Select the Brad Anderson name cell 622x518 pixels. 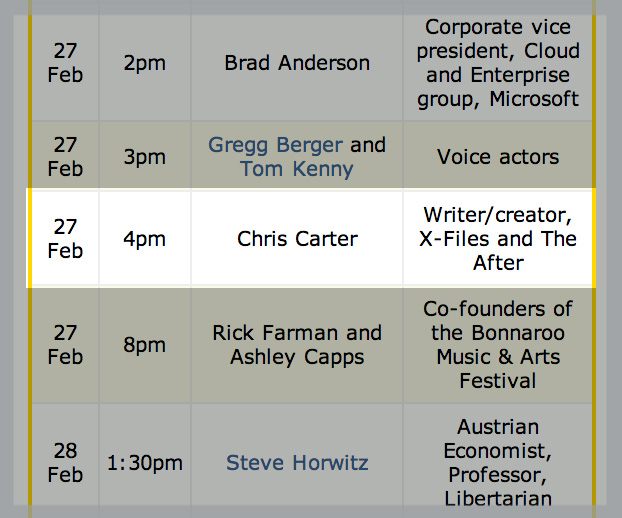(297, 63)
